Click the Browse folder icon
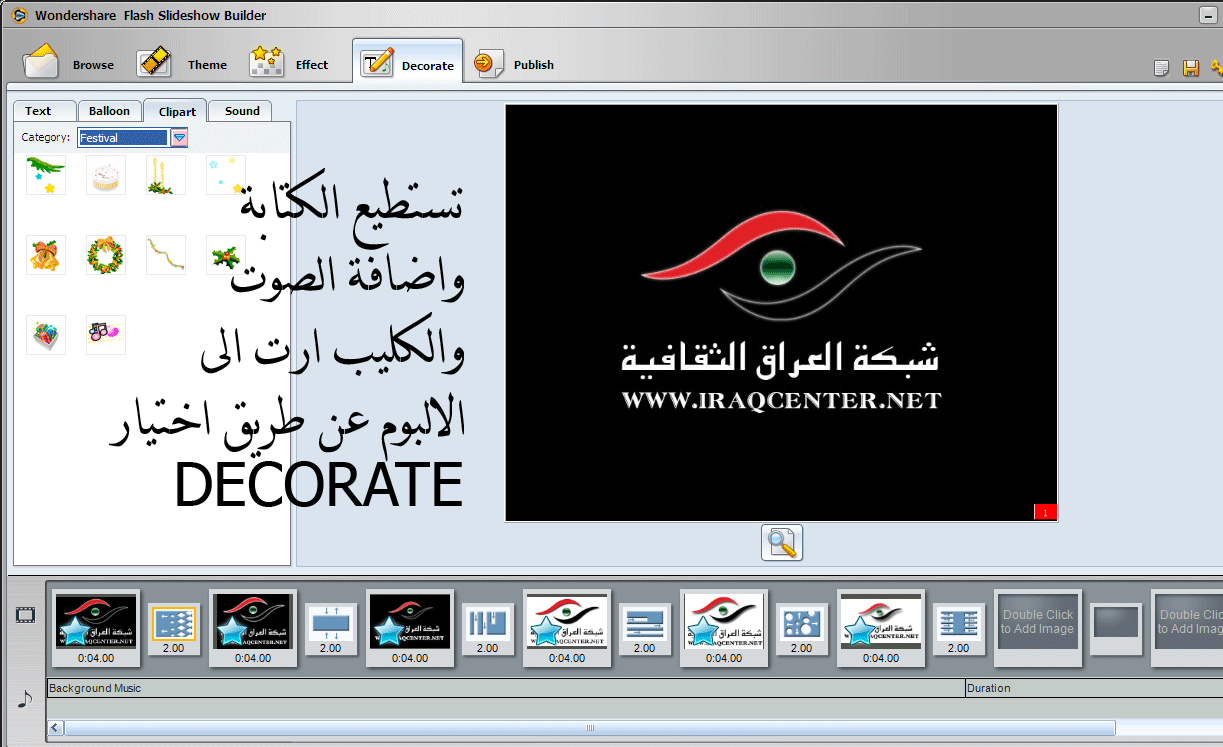 [x=41, y=61]
